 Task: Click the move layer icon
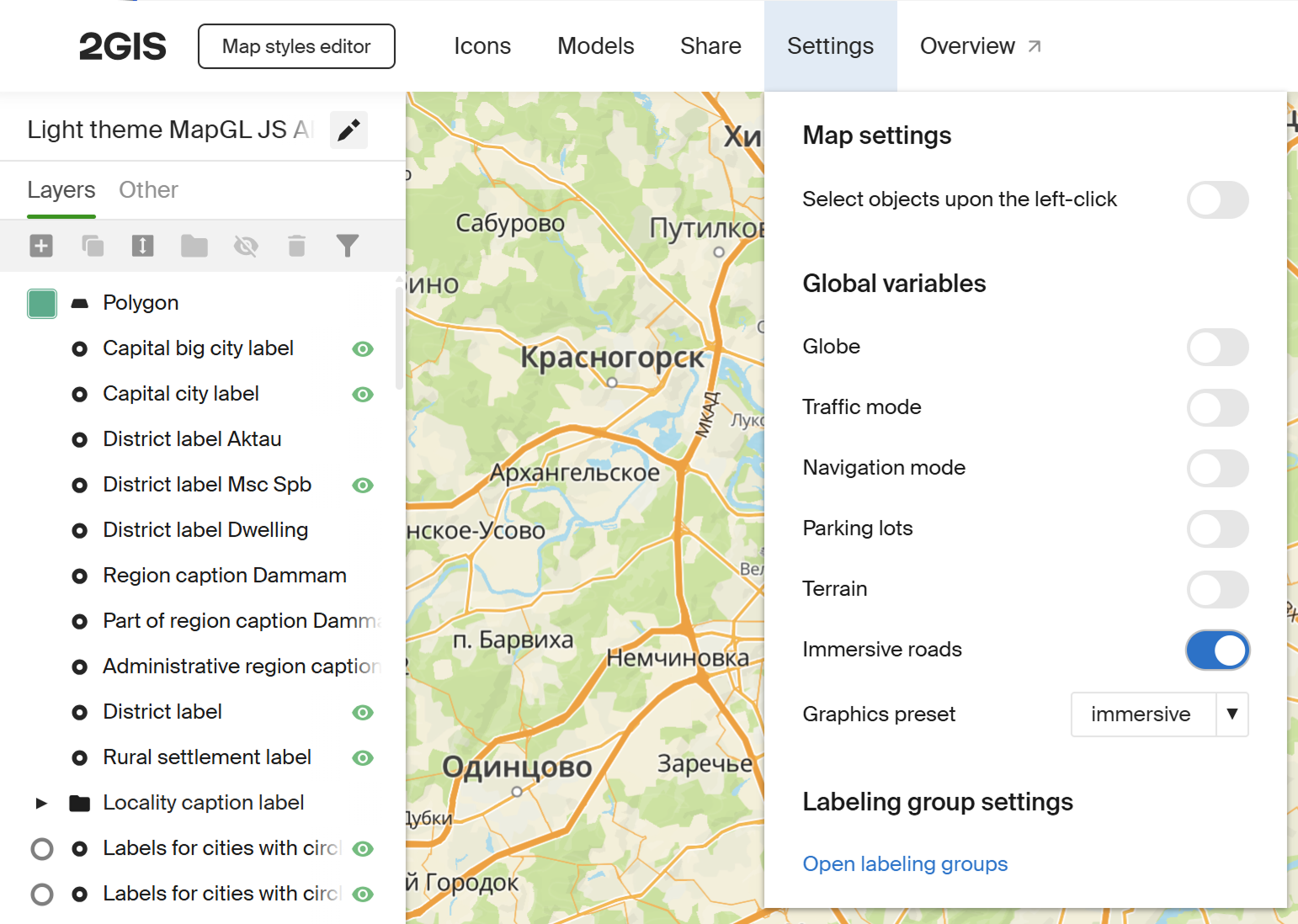(x=143, y=246)
